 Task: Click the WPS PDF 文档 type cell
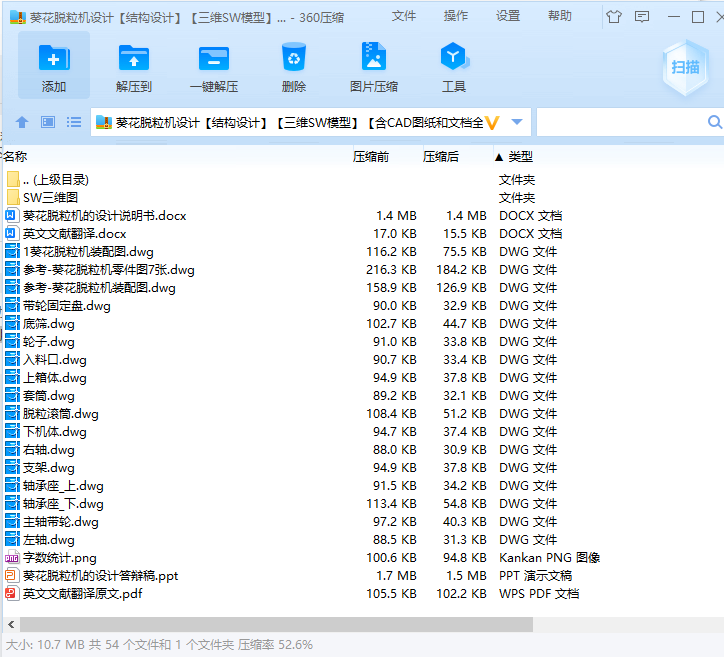pos(539,594)
